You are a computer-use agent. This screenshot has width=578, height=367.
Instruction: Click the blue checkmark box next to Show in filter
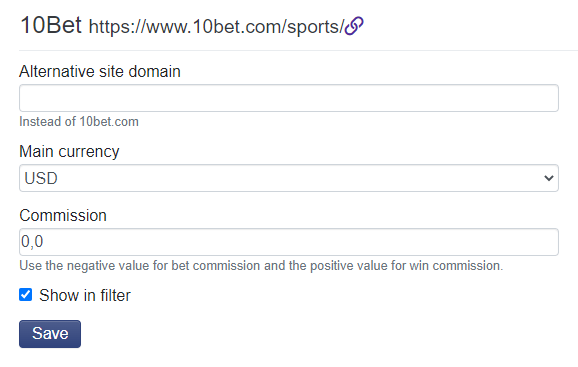click(x=25, y=295)
